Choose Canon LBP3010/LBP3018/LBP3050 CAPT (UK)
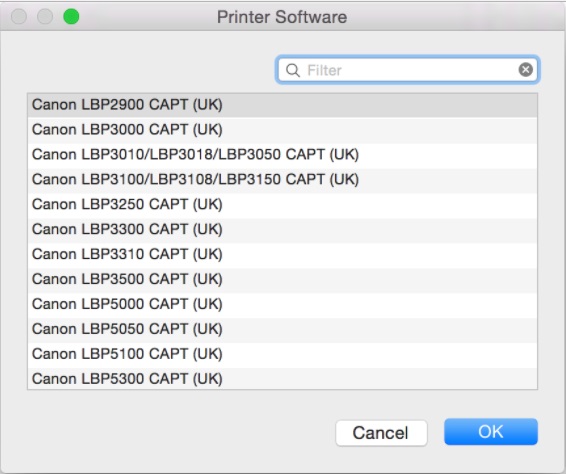The image size is (566, 474). 282,155
